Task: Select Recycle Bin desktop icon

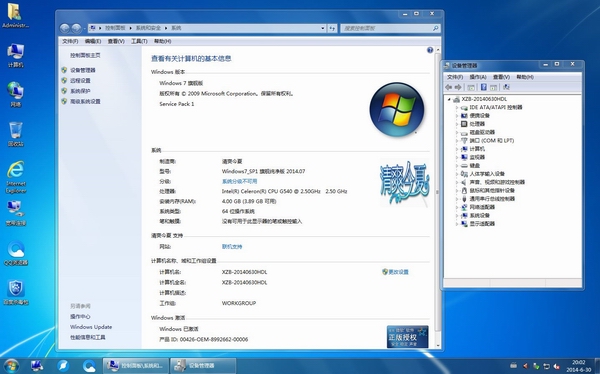Action: pos(15,134)
